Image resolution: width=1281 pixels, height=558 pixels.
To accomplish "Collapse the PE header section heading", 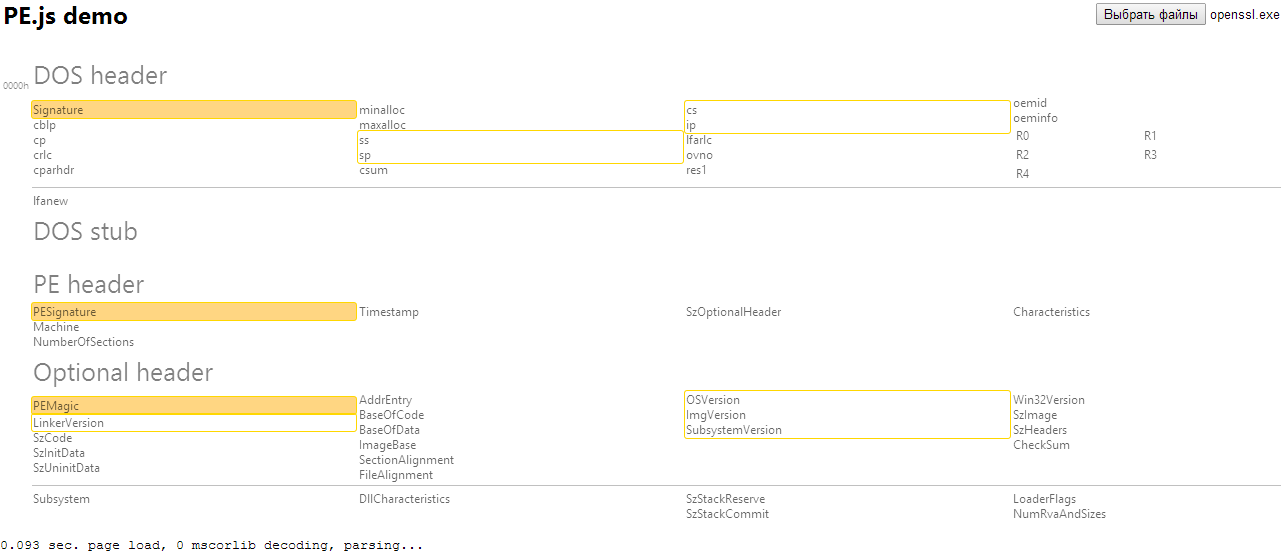I will [88, 285].
